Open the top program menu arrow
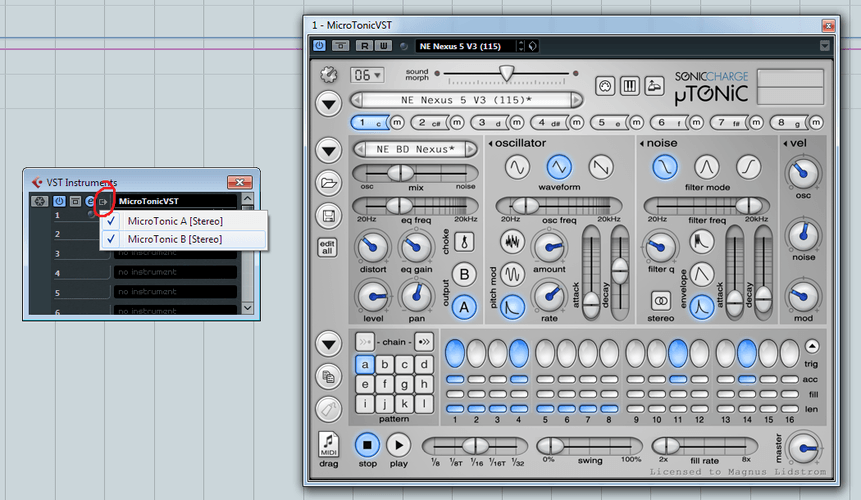Image resolution: width=861 pixels, height=500 pixels. [328, 104]
